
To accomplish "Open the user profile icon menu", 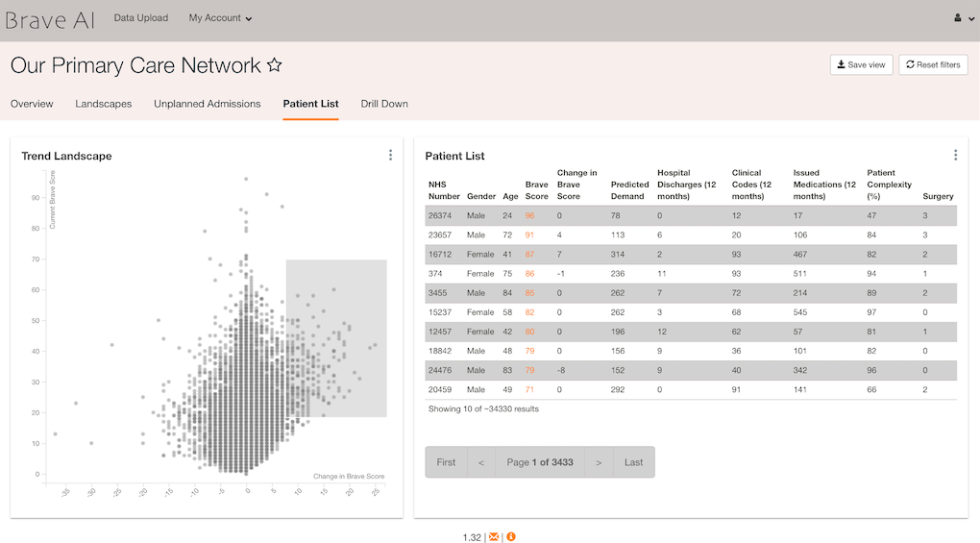I will pos(961,18).
